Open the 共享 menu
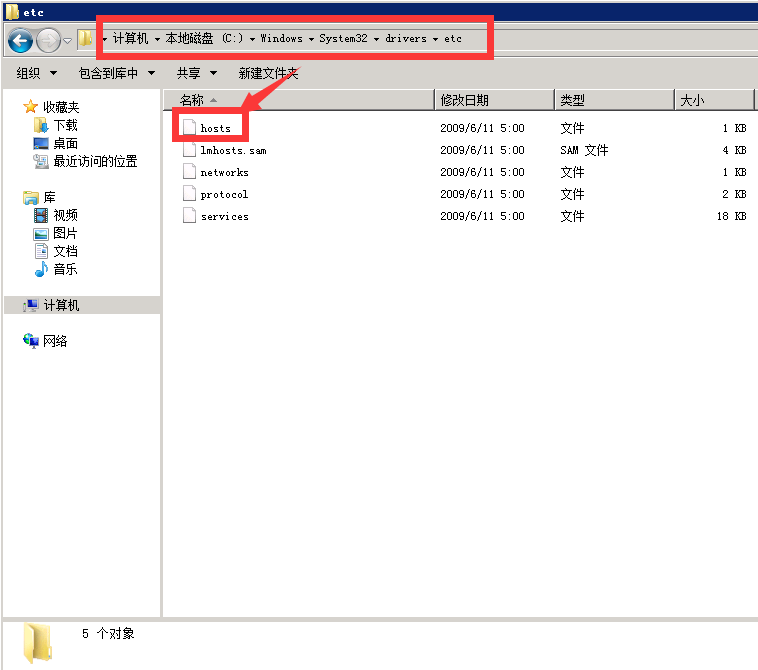 (196, 73)
